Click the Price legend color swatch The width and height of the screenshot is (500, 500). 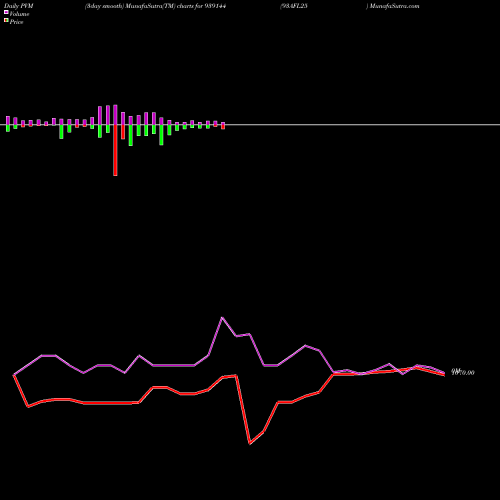coord(6,20)
